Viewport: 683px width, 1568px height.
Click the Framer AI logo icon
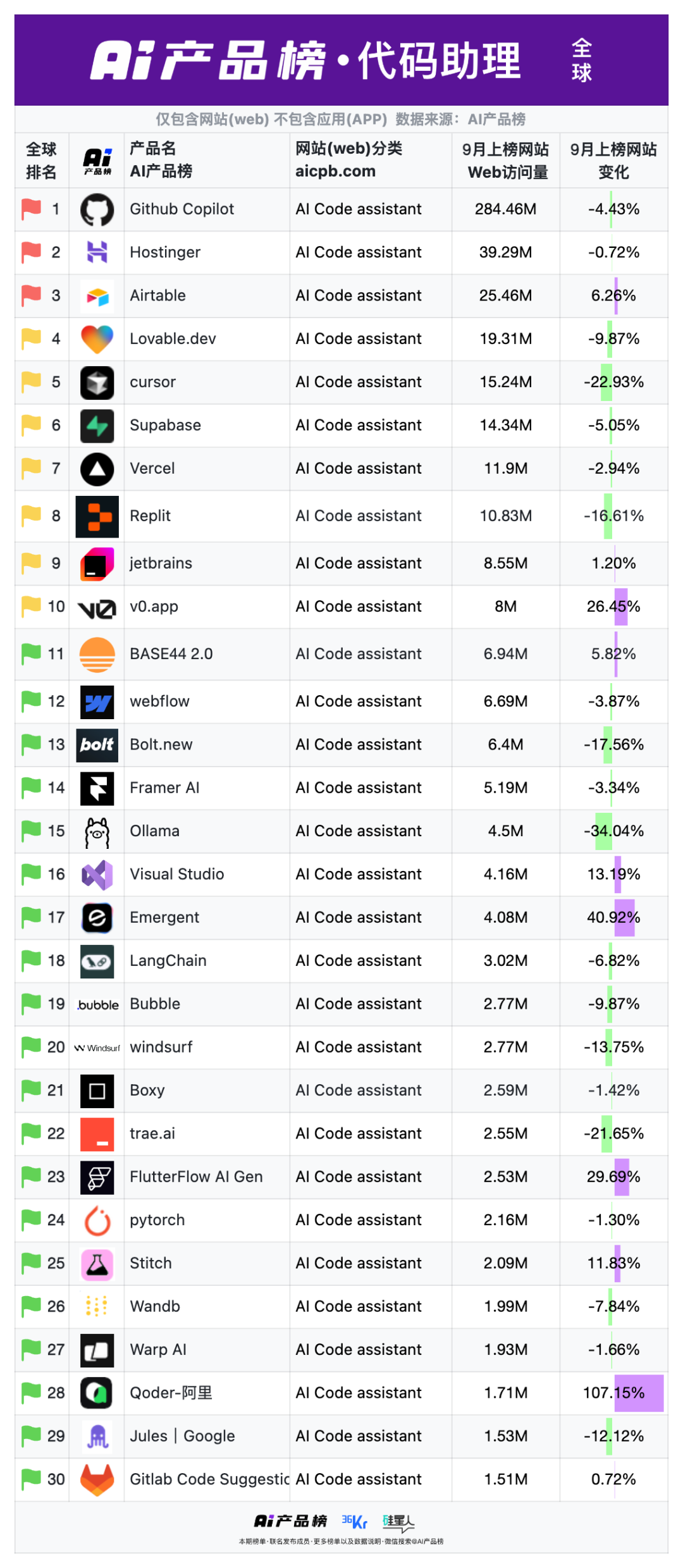pos(97,788)
